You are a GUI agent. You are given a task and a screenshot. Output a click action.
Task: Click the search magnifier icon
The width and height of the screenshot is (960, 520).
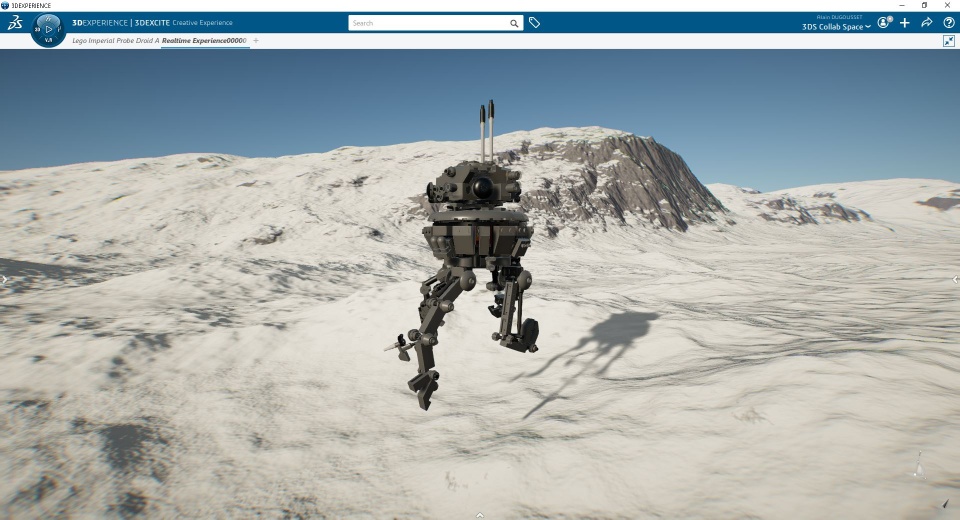(x=514, y=23)
